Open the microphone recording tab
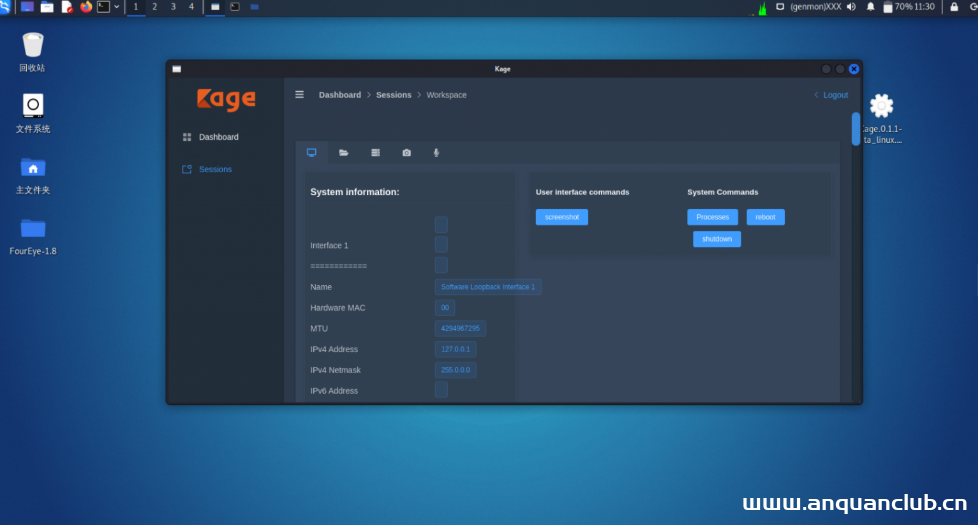The height and width of the screenshot is (525, 978). pyautogui.click(x=436, y=153)
